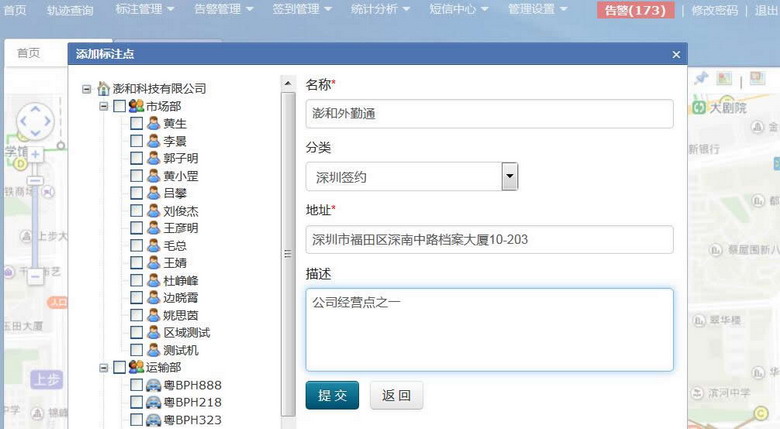Zoom out with the map minus button
Screen dimensions: 780x429
tap(35, 276)
